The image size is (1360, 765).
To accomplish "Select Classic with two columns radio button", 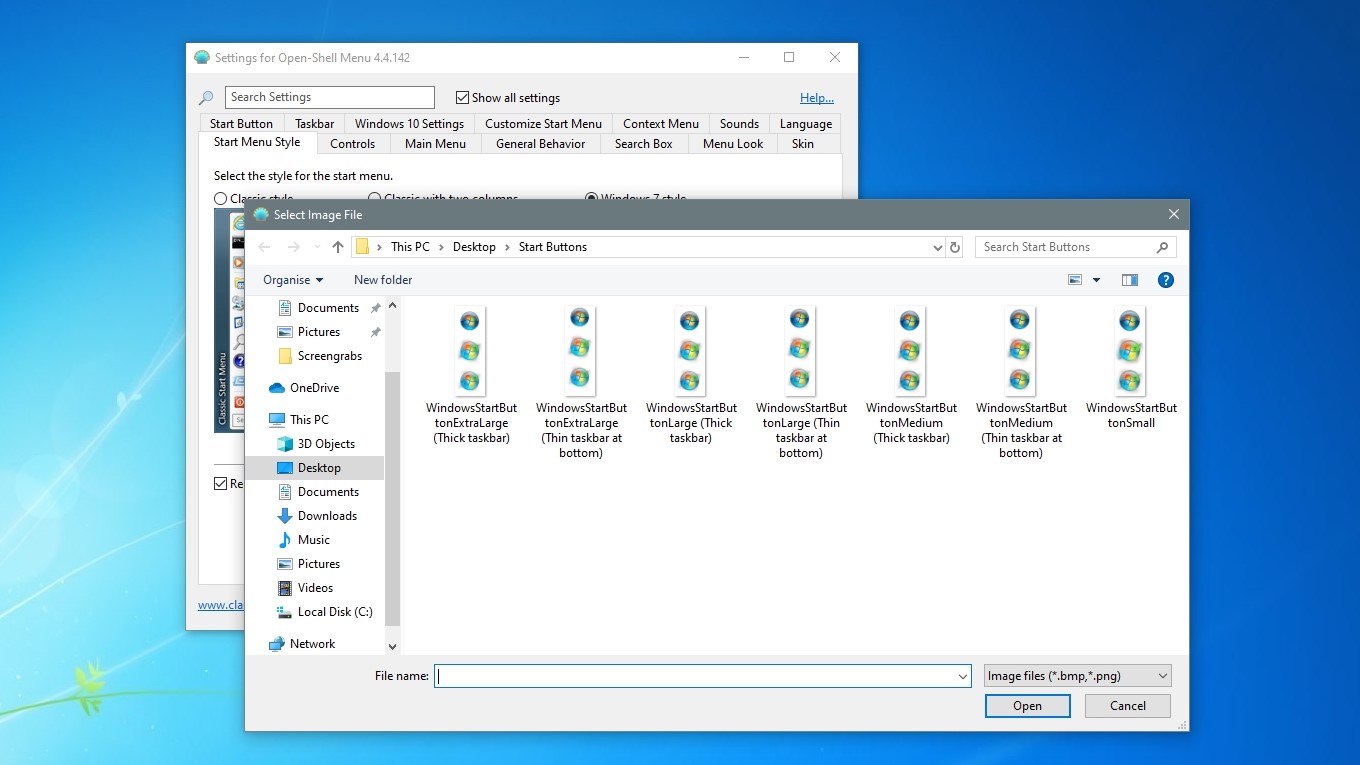I will click(375, 199).
